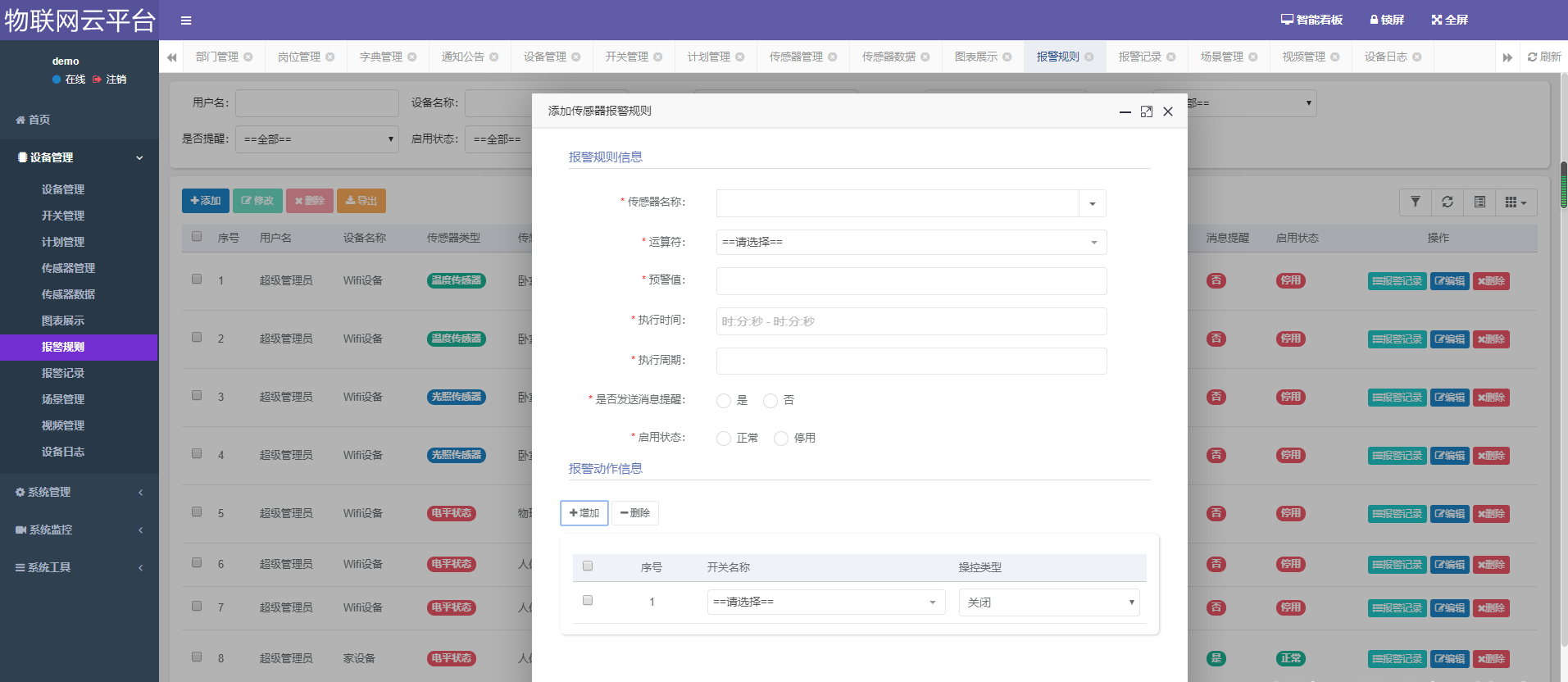Open the column selector grid icon

pos(1515,202)
